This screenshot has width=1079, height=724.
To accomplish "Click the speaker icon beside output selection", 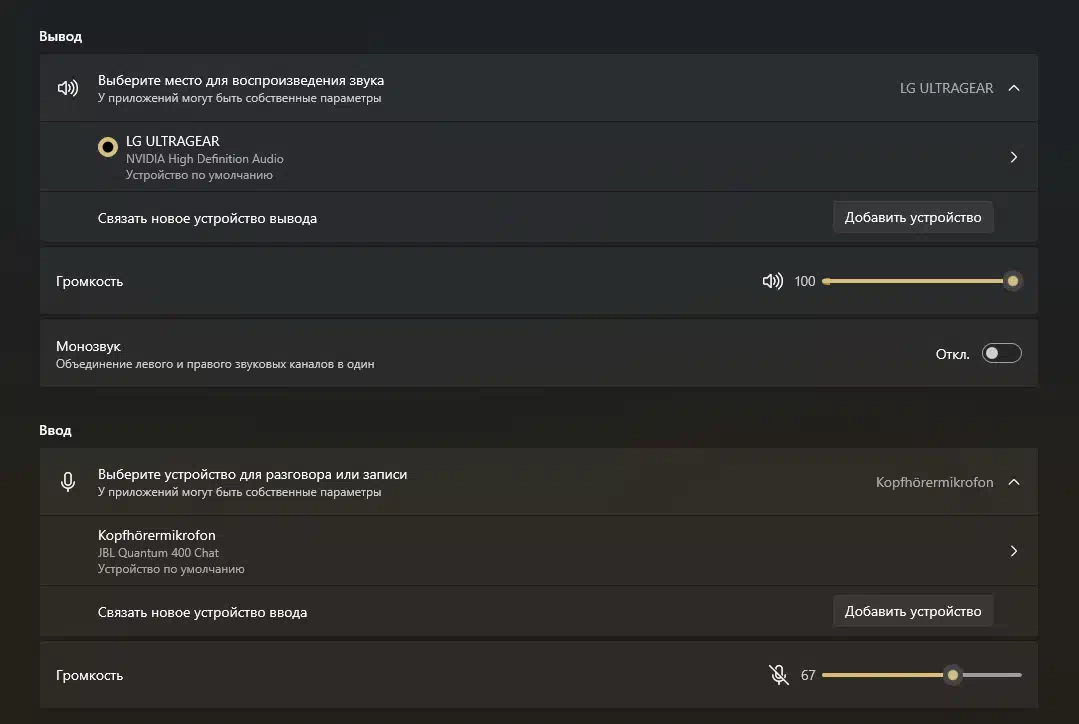I will 67,88.
